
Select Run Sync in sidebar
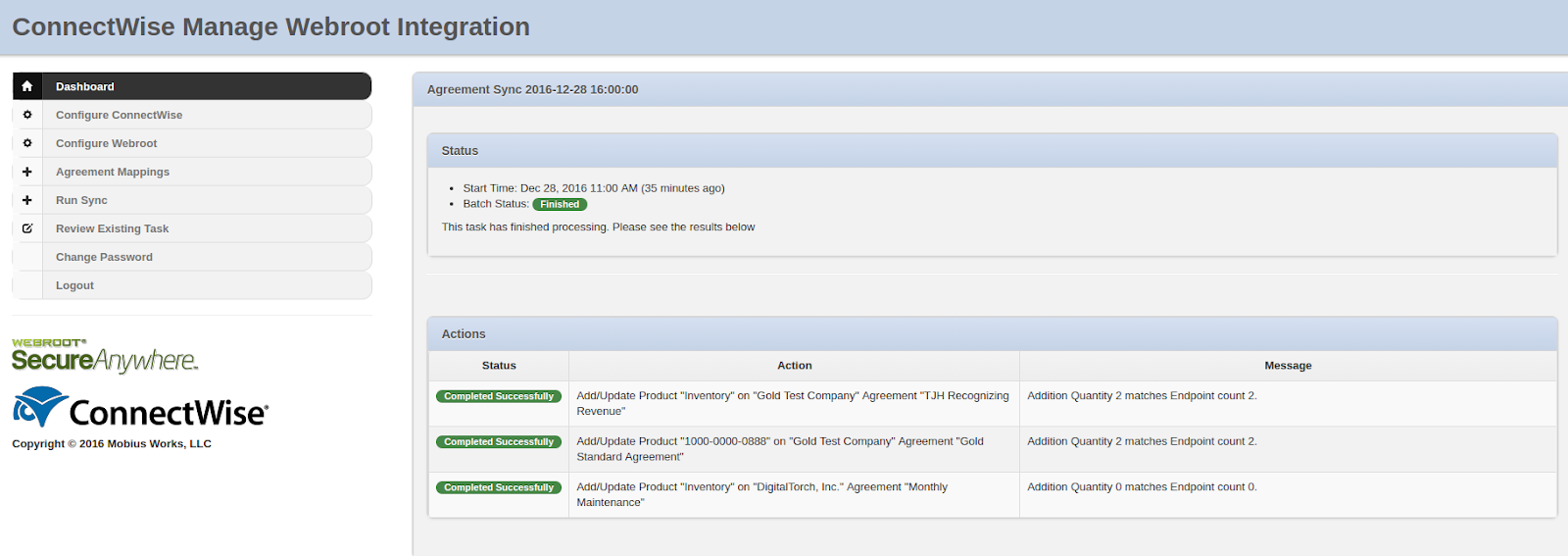point(192,200)
